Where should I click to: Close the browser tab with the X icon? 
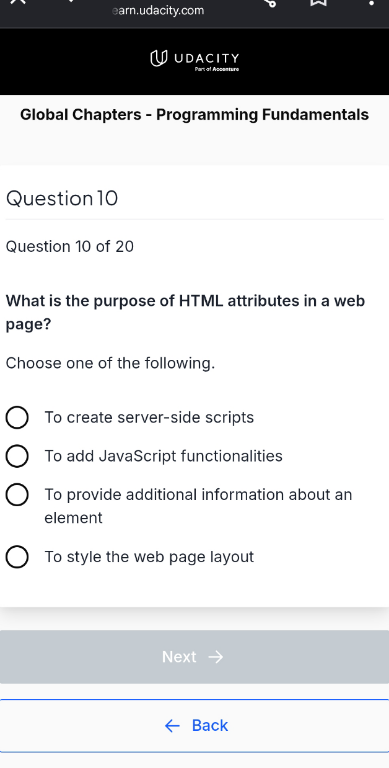(x=18, y=1)
